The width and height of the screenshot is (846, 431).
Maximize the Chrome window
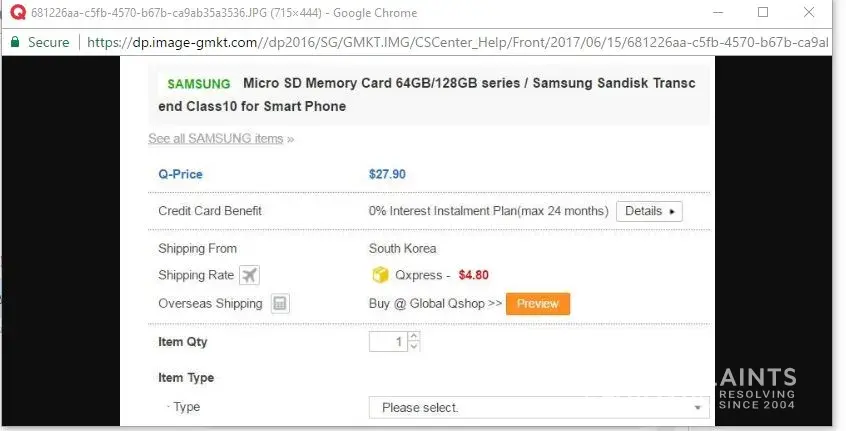763,13
